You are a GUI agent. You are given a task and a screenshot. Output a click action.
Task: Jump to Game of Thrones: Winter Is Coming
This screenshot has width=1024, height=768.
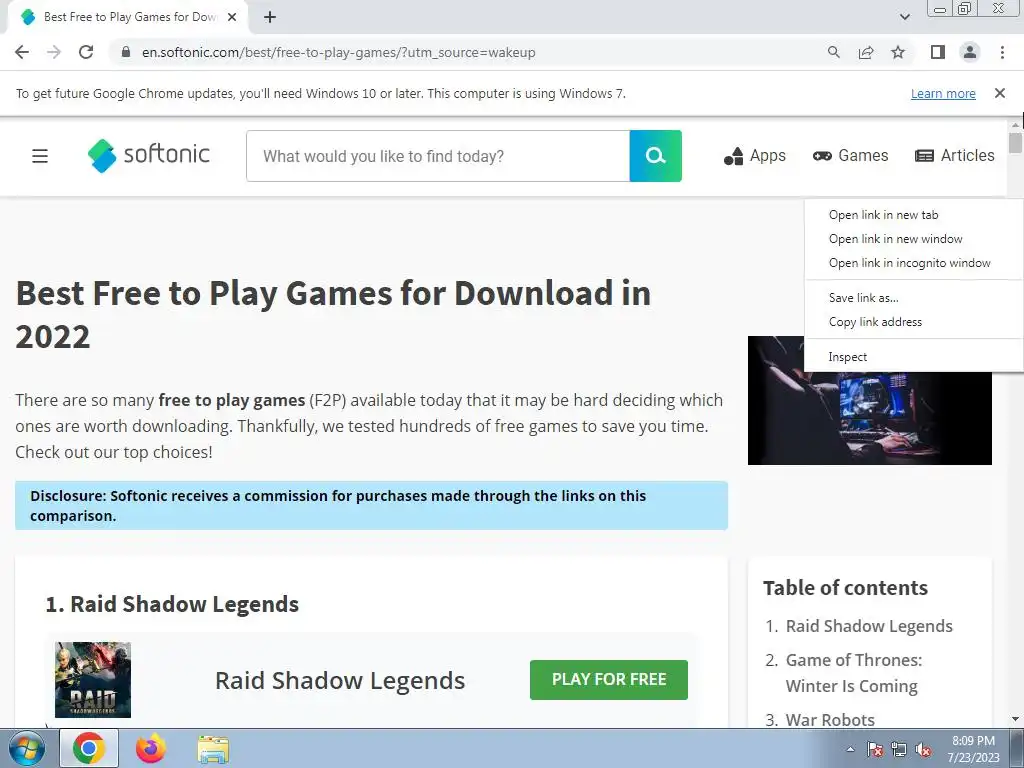click(x=854, y=673)
